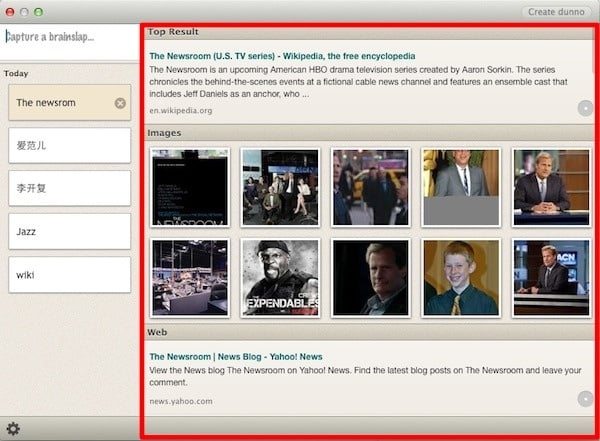The height and width of the screenshot is (441, 600).
Task: Open the newsroom office interior thumbnail
Action: 190,277
